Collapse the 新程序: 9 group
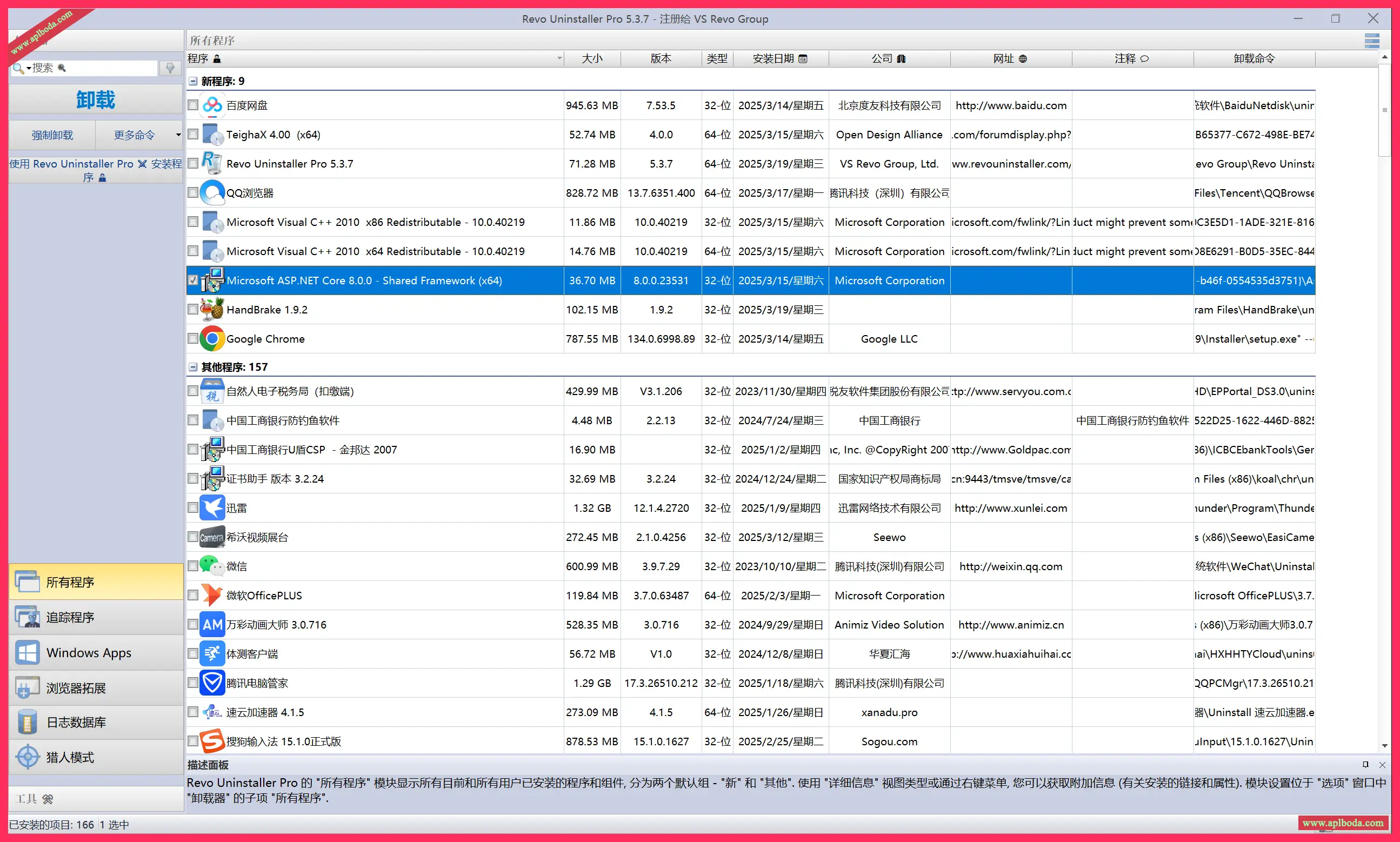Image resolution: width=1400 pixels, height=842 pixels. point(193,81)
